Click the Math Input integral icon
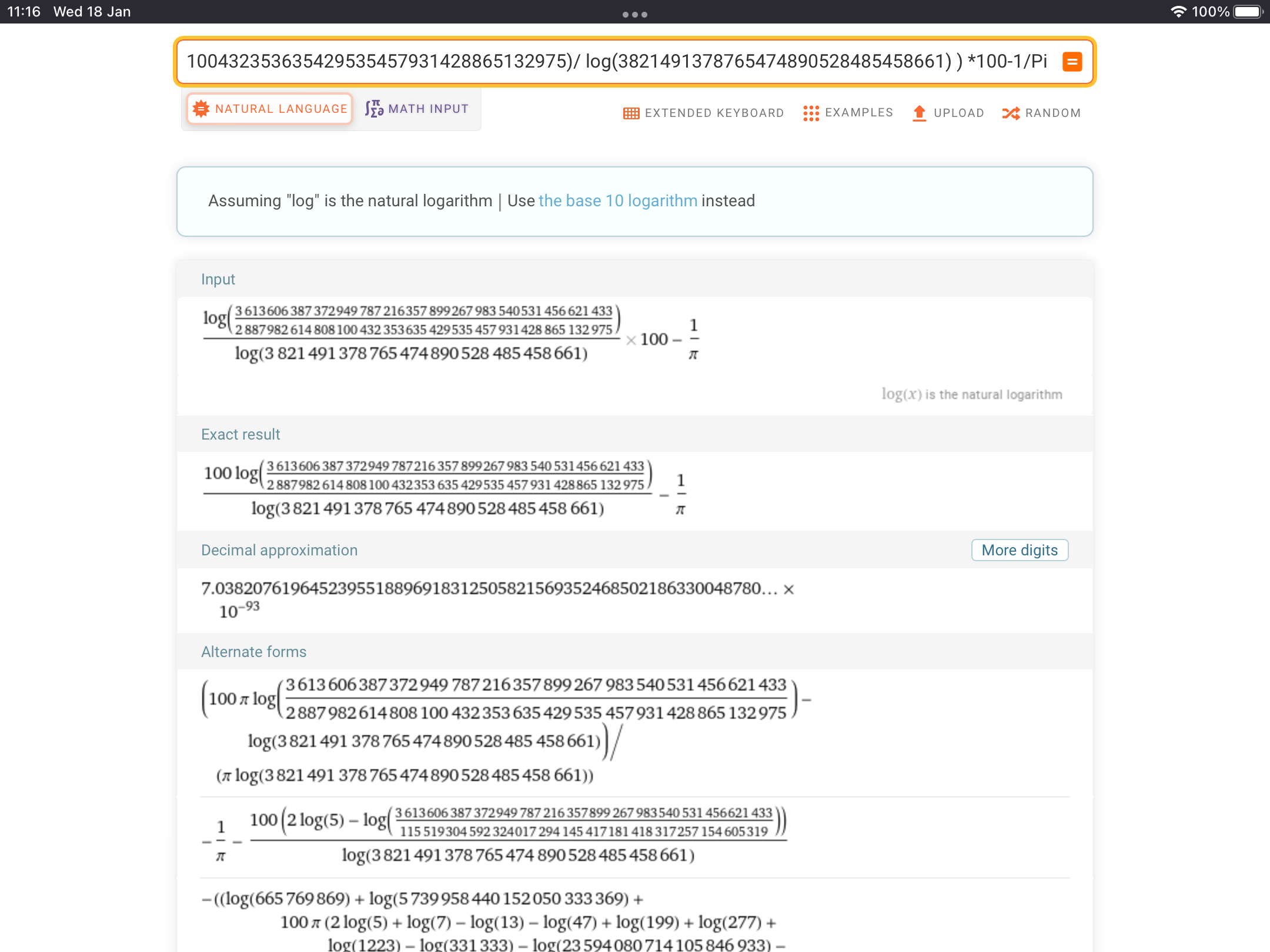Image resolution: width=1270 pixels, height=952 pixels. coord(374,109)
